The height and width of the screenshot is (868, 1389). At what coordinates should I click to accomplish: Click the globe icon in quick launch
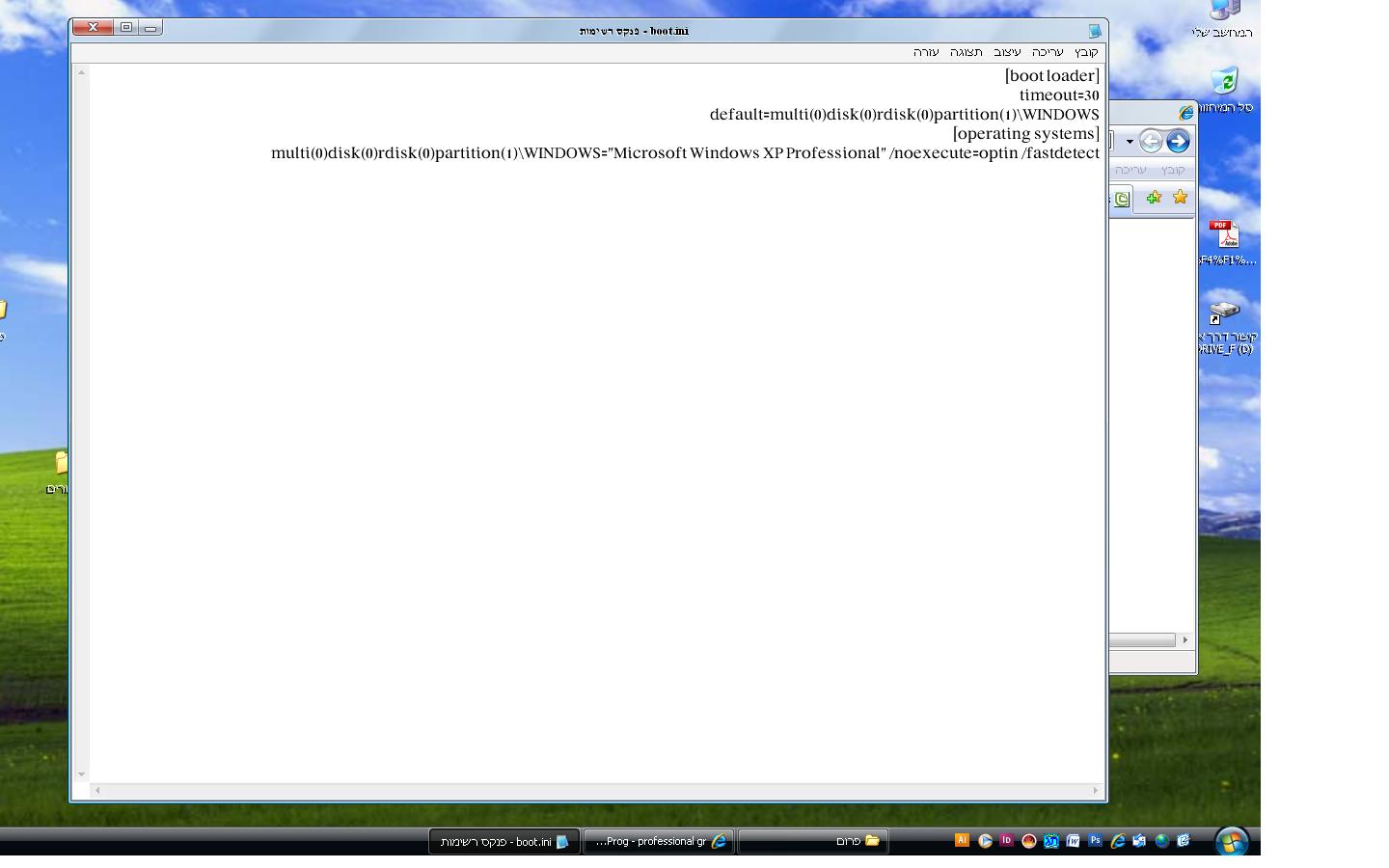[x=1161, y=841]
